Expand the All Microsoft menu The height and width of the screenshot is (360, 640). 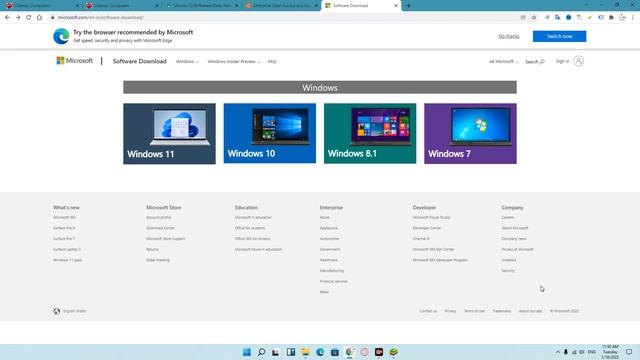pyautogui.click(x=504, y=62)
